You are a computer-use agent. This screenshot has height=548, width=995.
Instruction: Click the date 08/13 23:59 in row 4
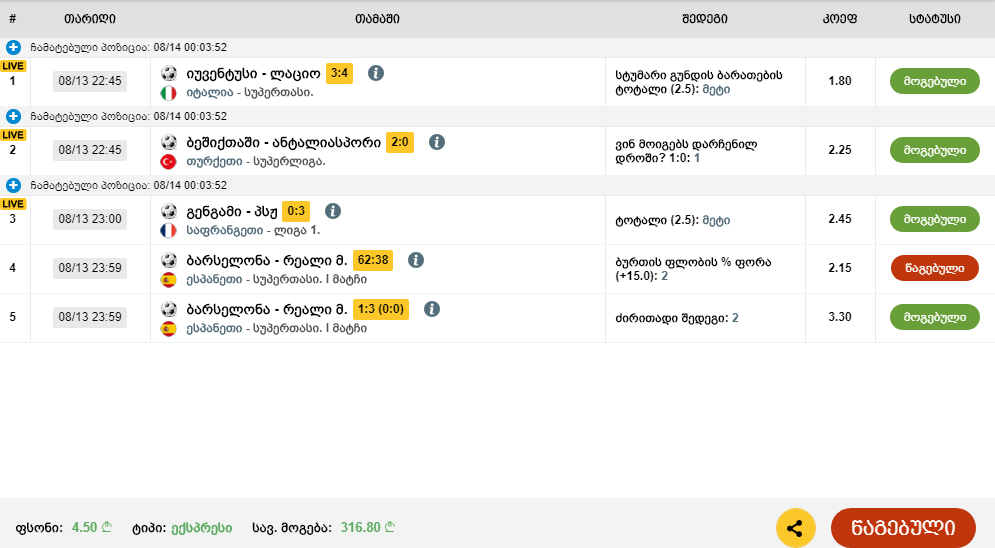(x=90, y=268)
